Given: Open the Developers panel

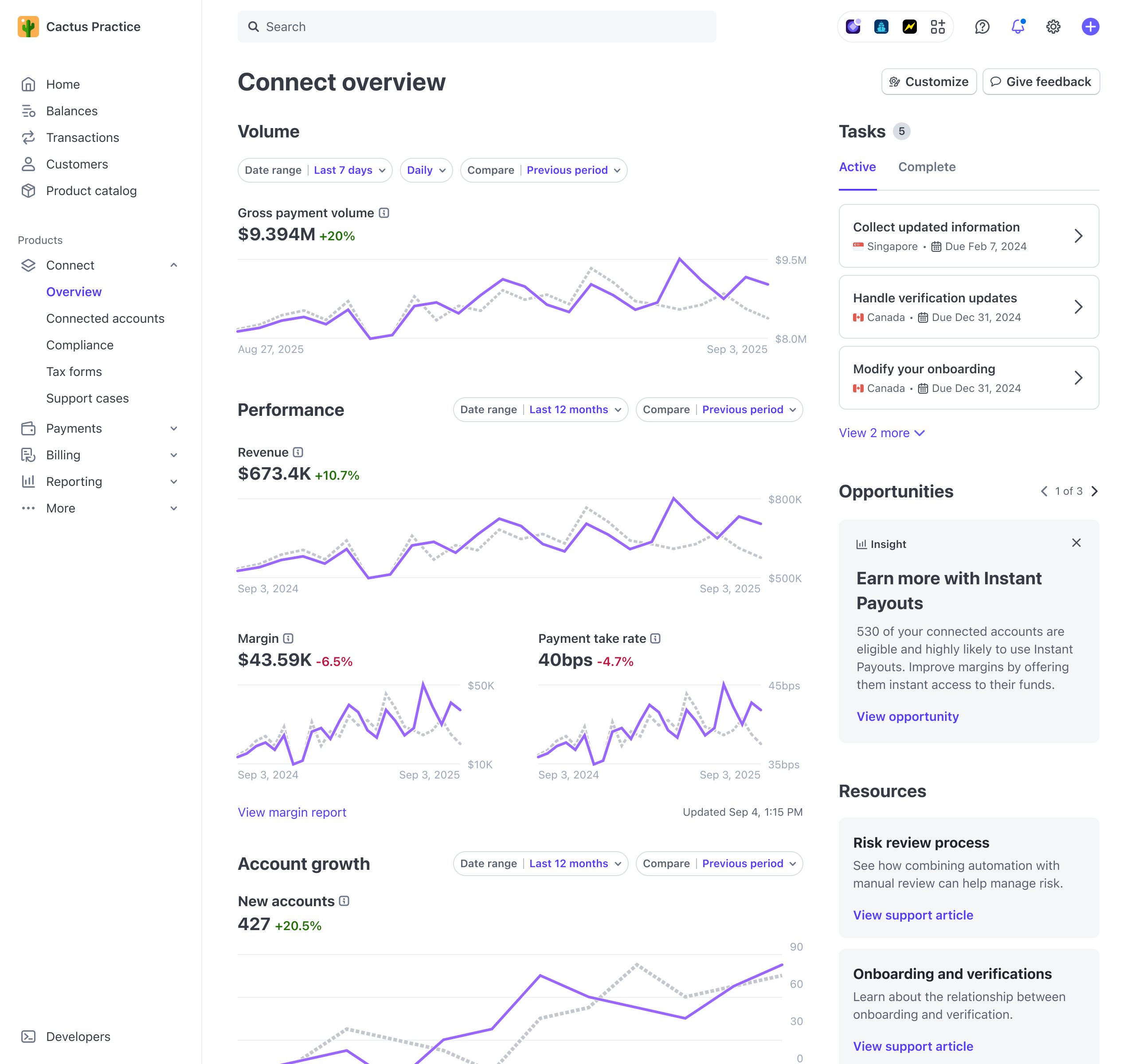Looking at the screenshot, I should (x=78, y=1037).
